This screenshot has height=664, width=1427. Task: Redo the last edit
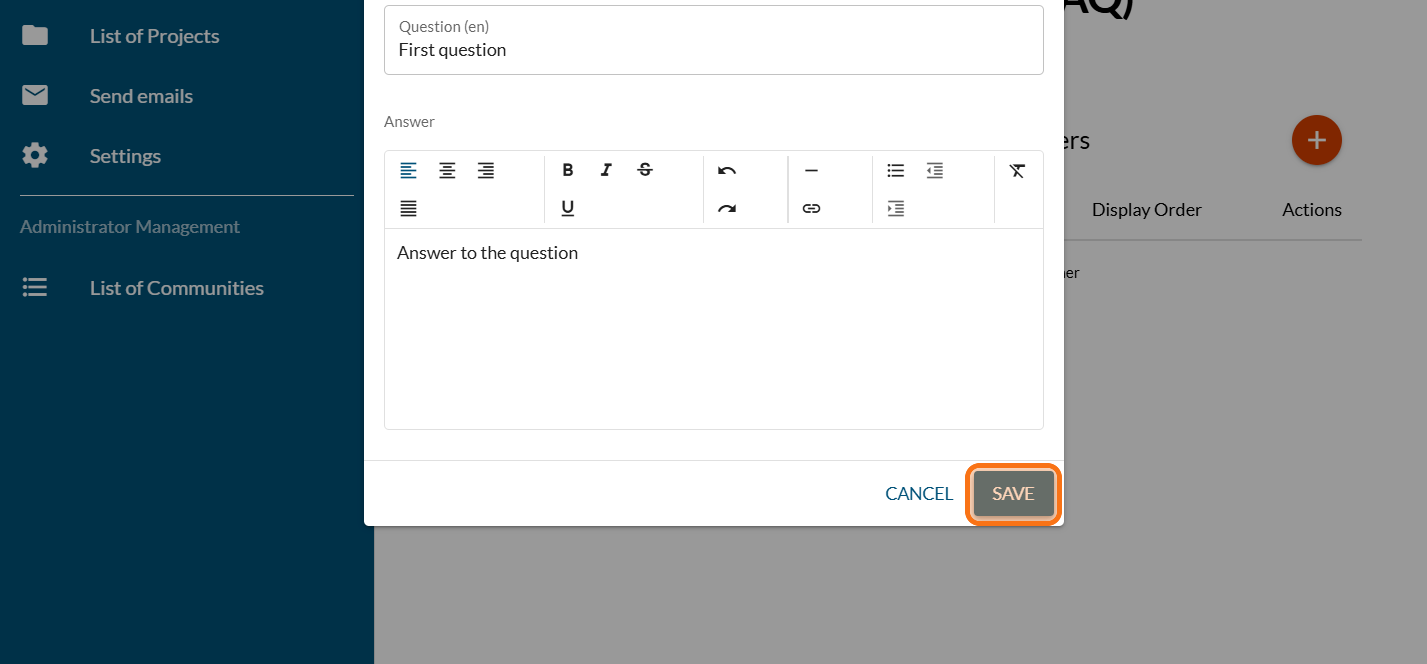pos(727,209)
